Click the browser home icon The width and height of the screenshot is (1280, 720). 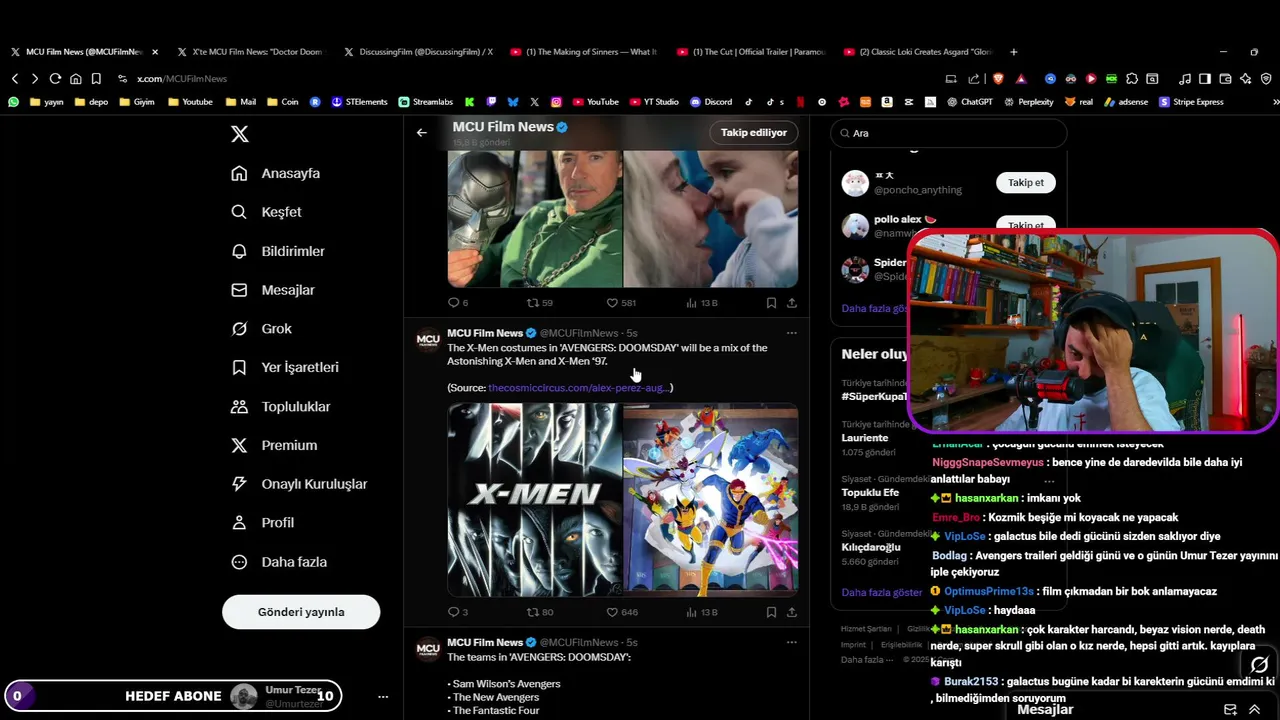pyautogui.click(x=75, y=79)
